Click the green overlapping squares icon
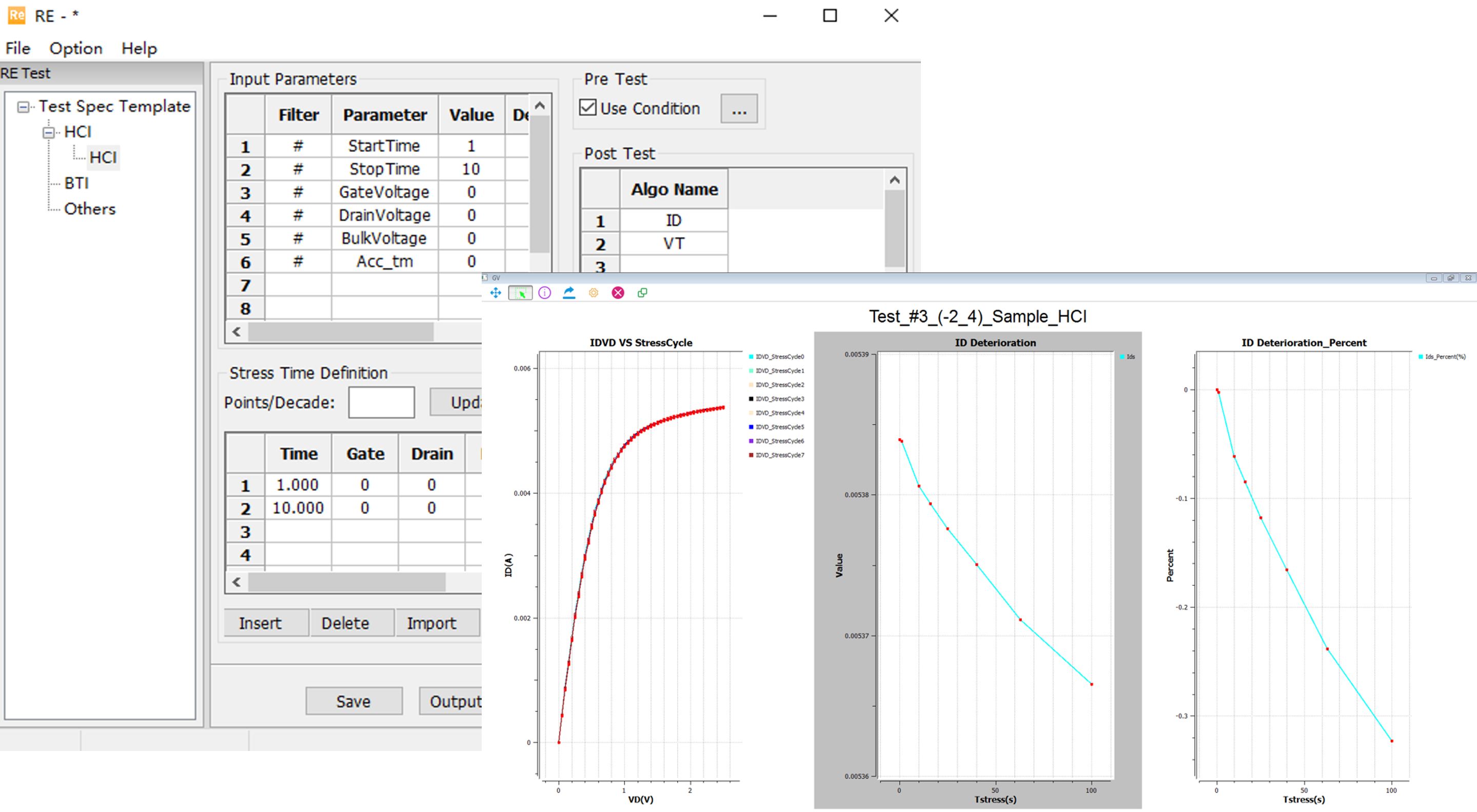Viewport: 1477px width, 812px height. (x=642, y=293)
